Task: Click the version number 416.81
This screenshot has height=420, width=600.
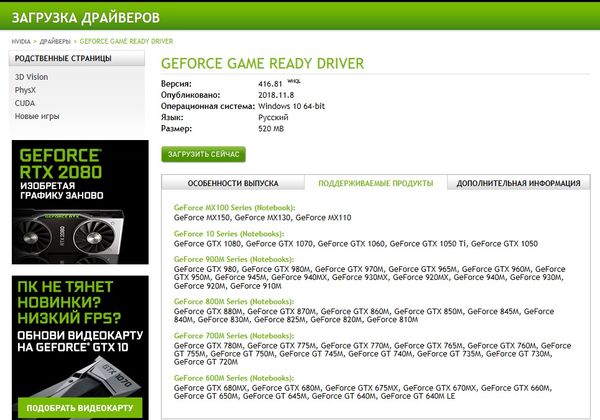Action: click(x=270, y=84)
